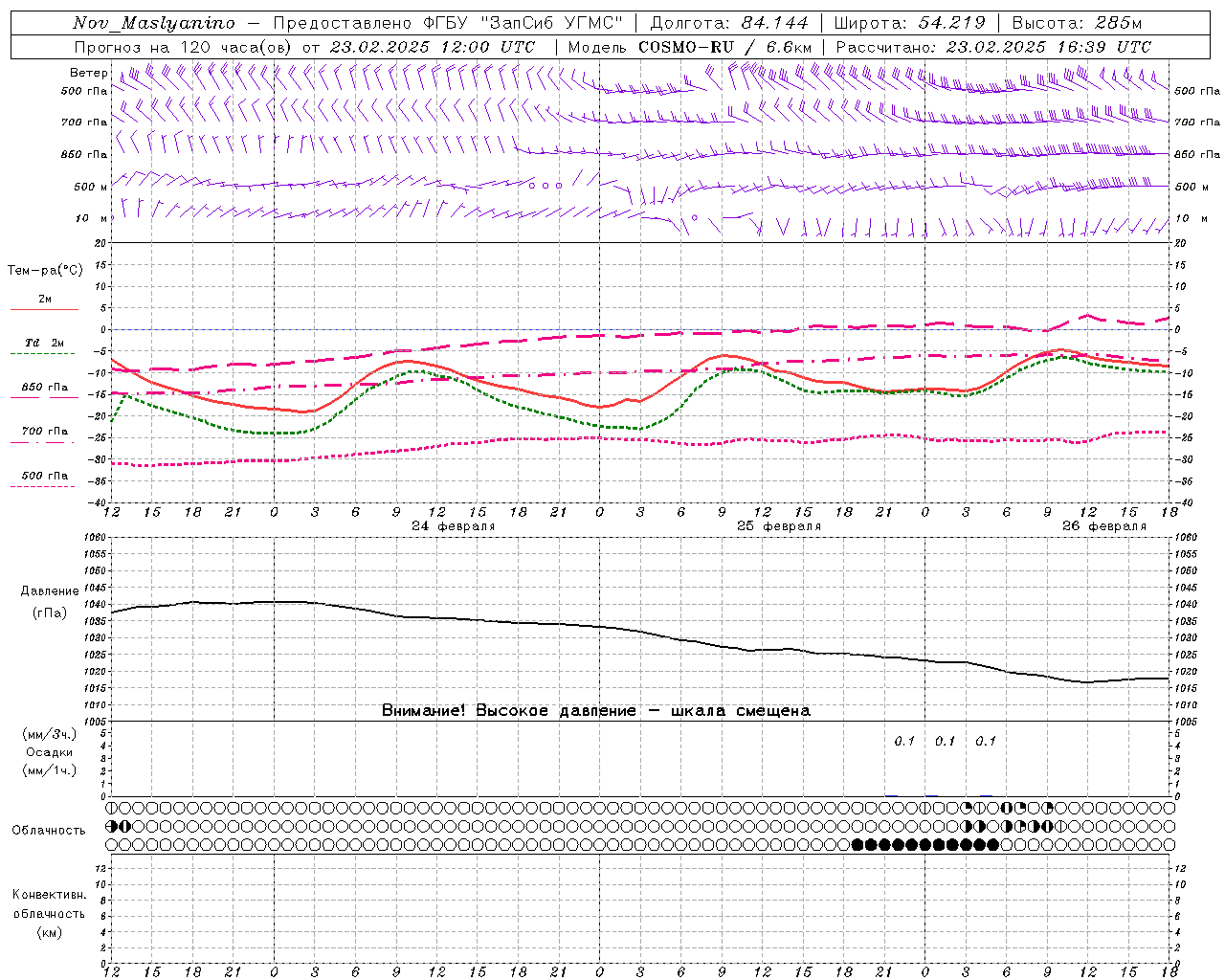This screenshot has height=980, width=1225.
Task: Select the provider text ФГБУ "ЗапСиб УГМС"
Action: coord(524,23)
